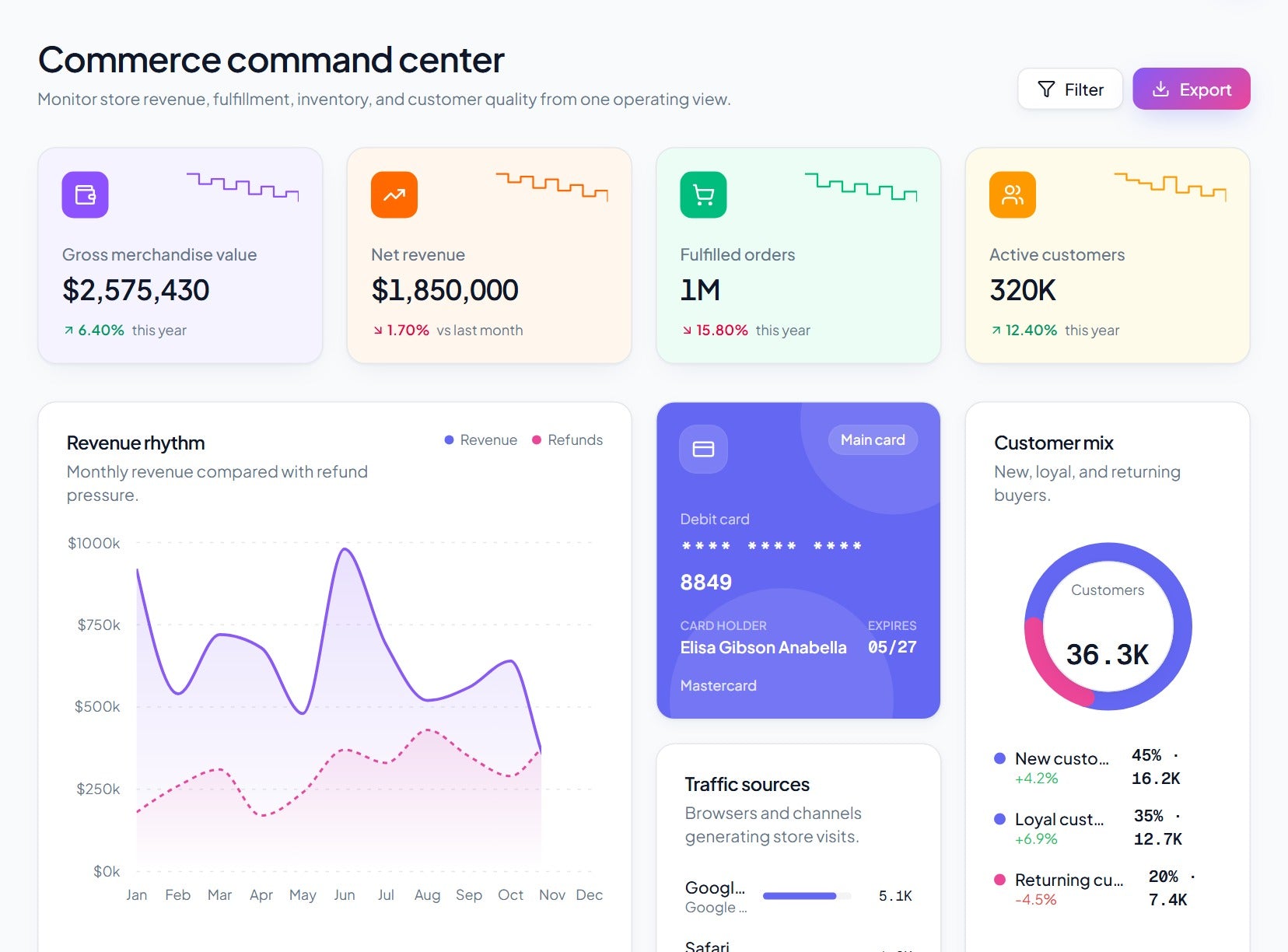
Task: Click the purple wallet icon
Action: pyautogui.click(x=85, y=194)
